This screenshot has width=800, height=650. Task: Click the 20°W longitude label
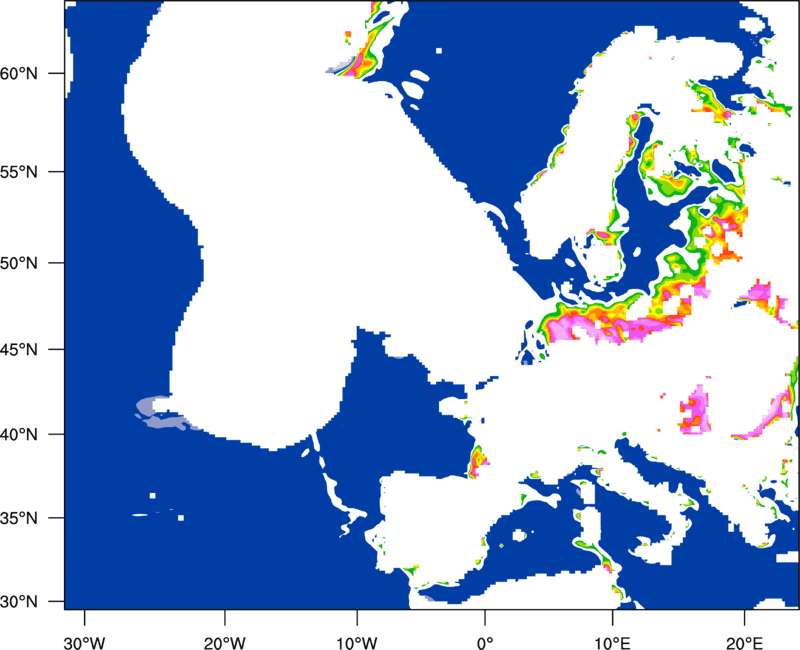click(224, 643)
